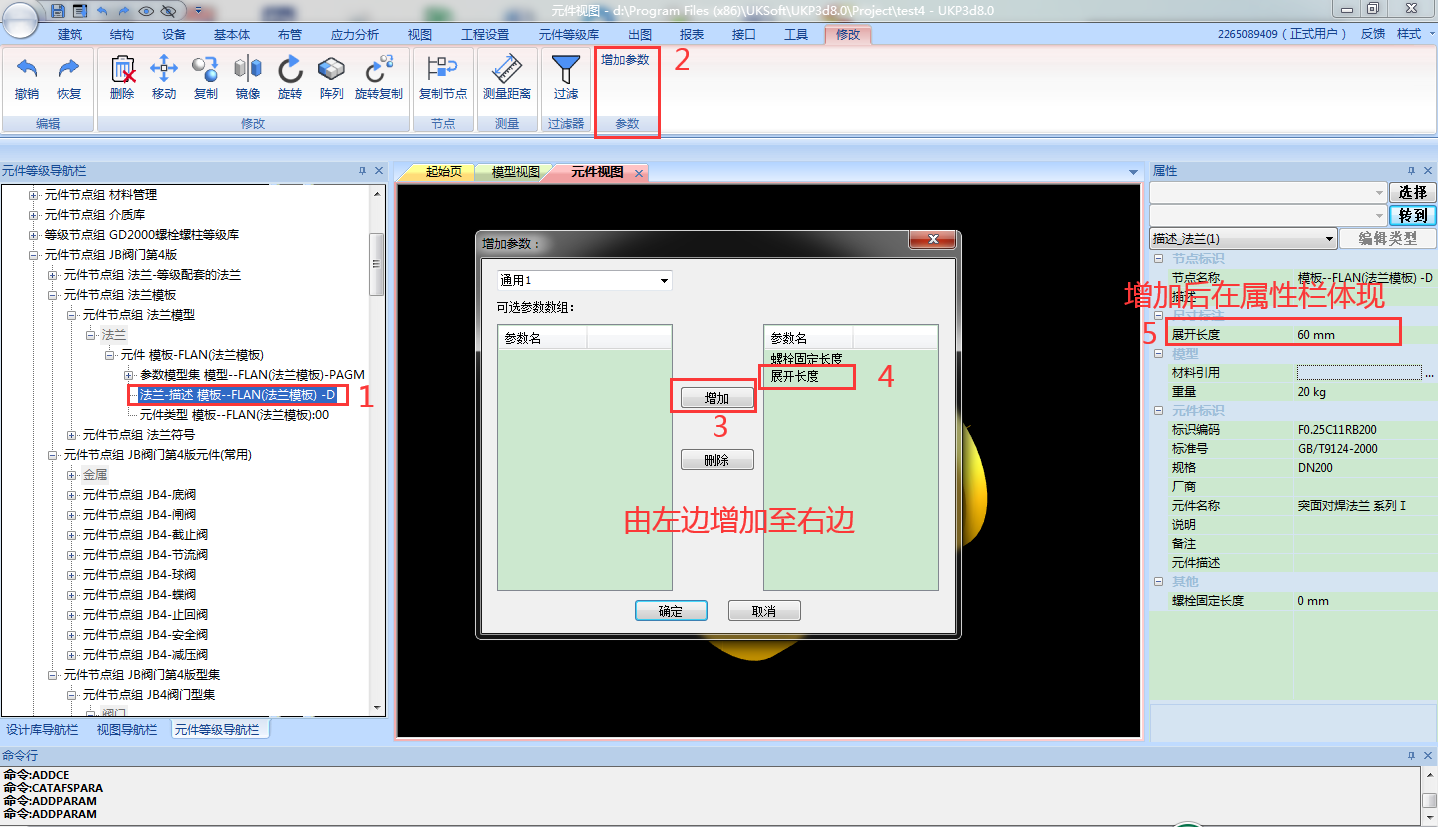This screenshot has height=827, width=1438.
Task: Click the 增加 button in dialog
Action: [x=717, y=398]
